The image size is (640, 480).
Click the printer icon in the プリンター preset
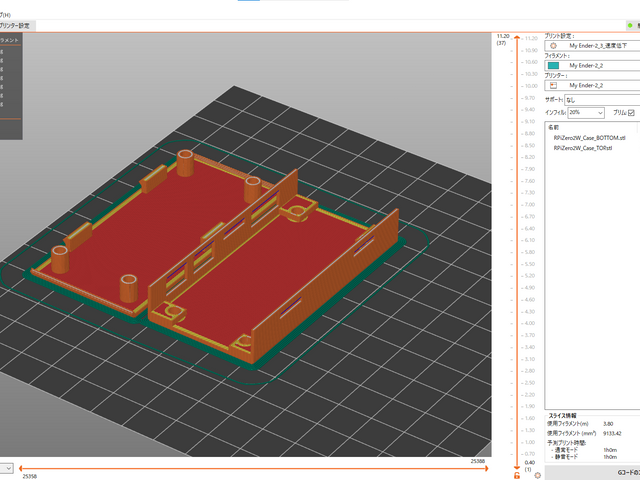point(553,85)
